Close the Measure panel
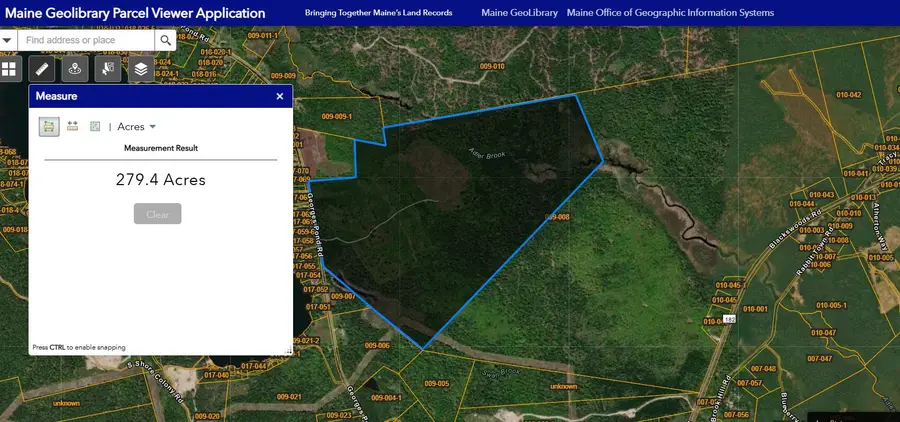 pos(280,97)
